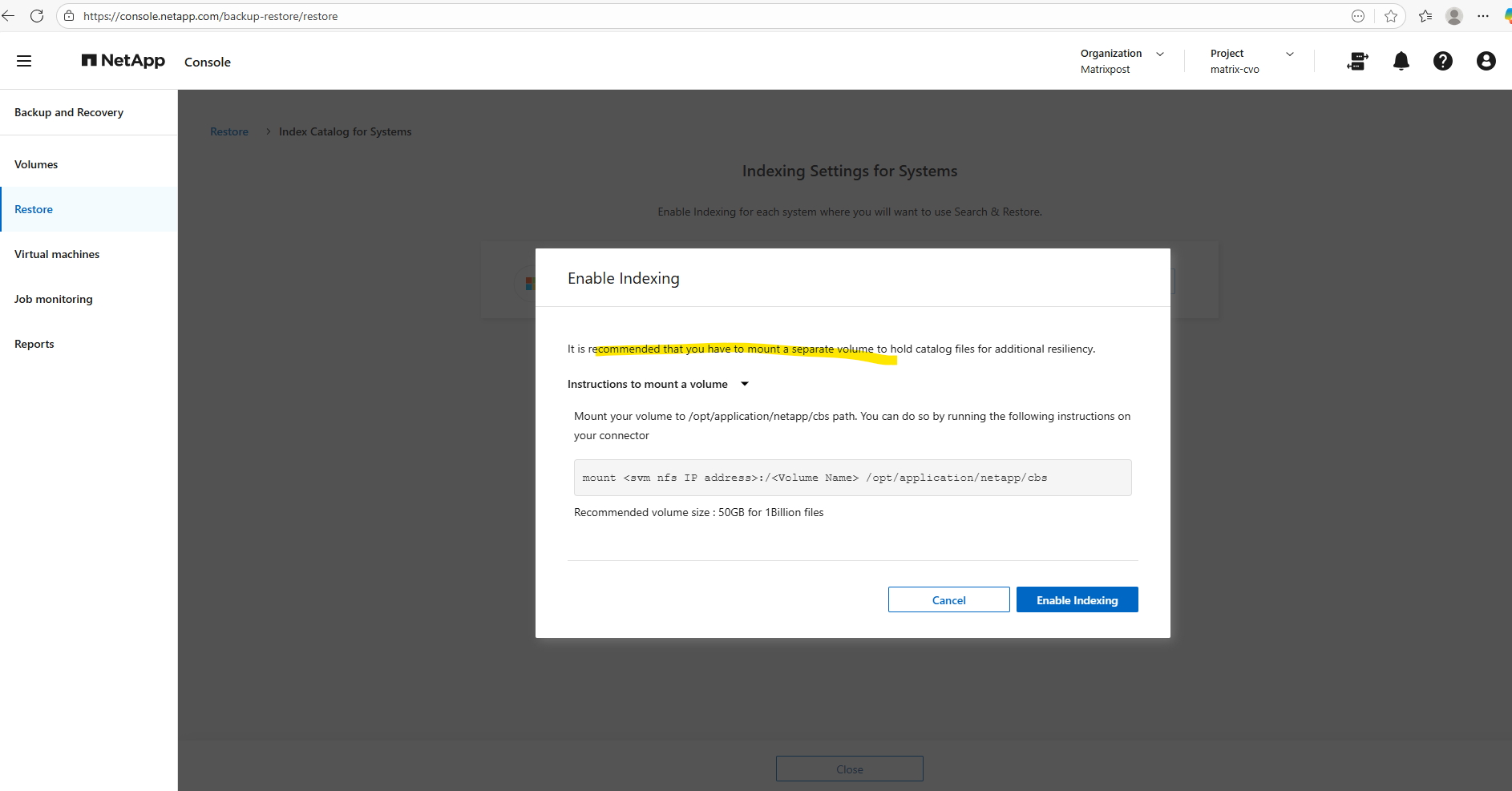Open the help question mark icon
Viewport: 1512px width, 791px height.
coord(1443,61)
